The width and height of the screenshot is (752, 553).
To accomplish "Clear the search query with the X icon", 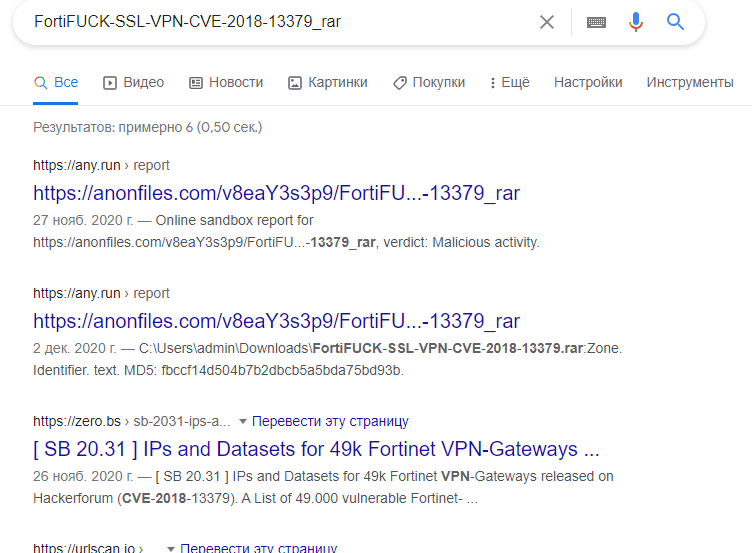I will [547, 22].
